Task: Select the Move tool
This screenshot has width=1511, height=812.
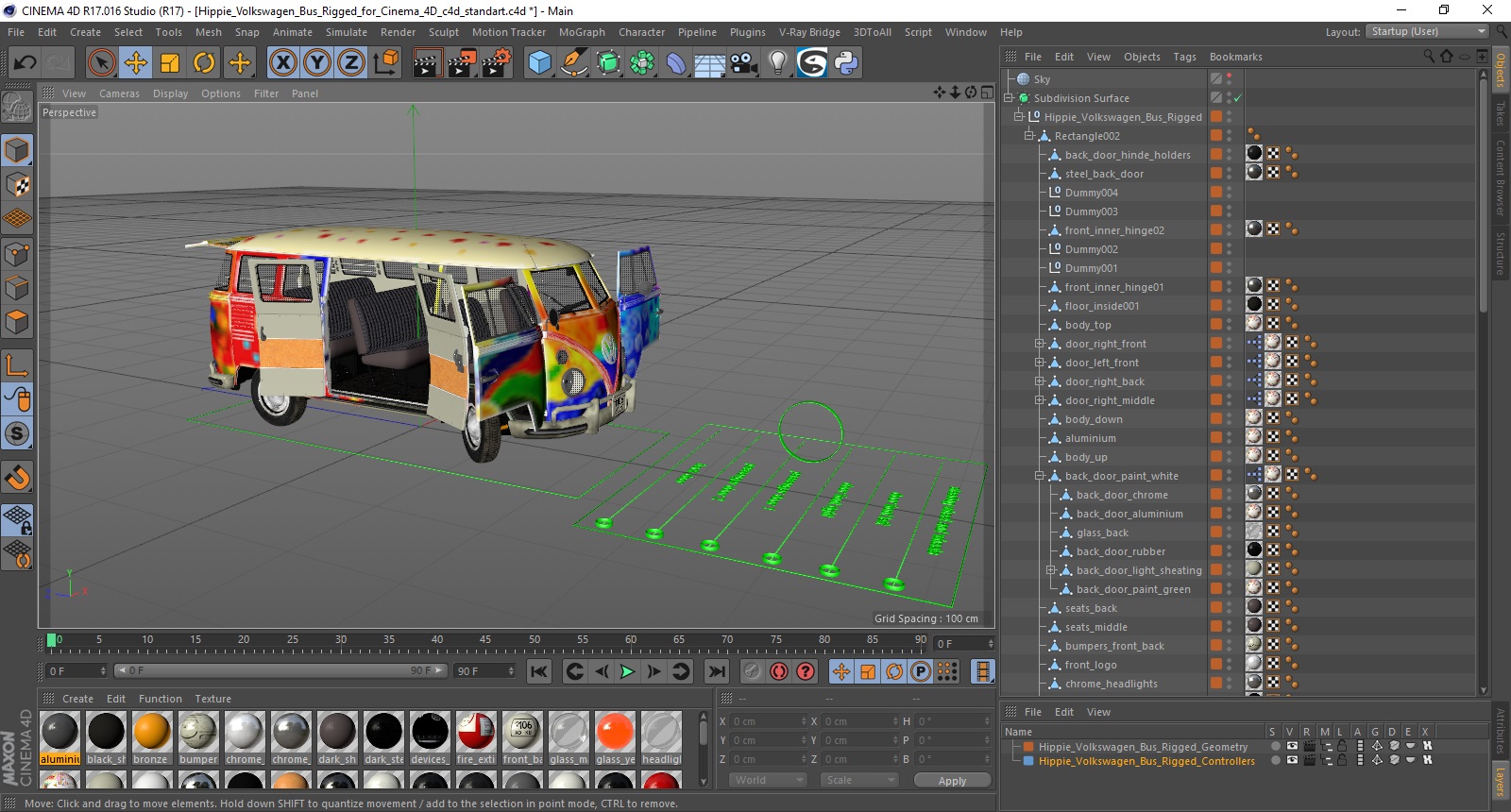Action: (136, 63)
